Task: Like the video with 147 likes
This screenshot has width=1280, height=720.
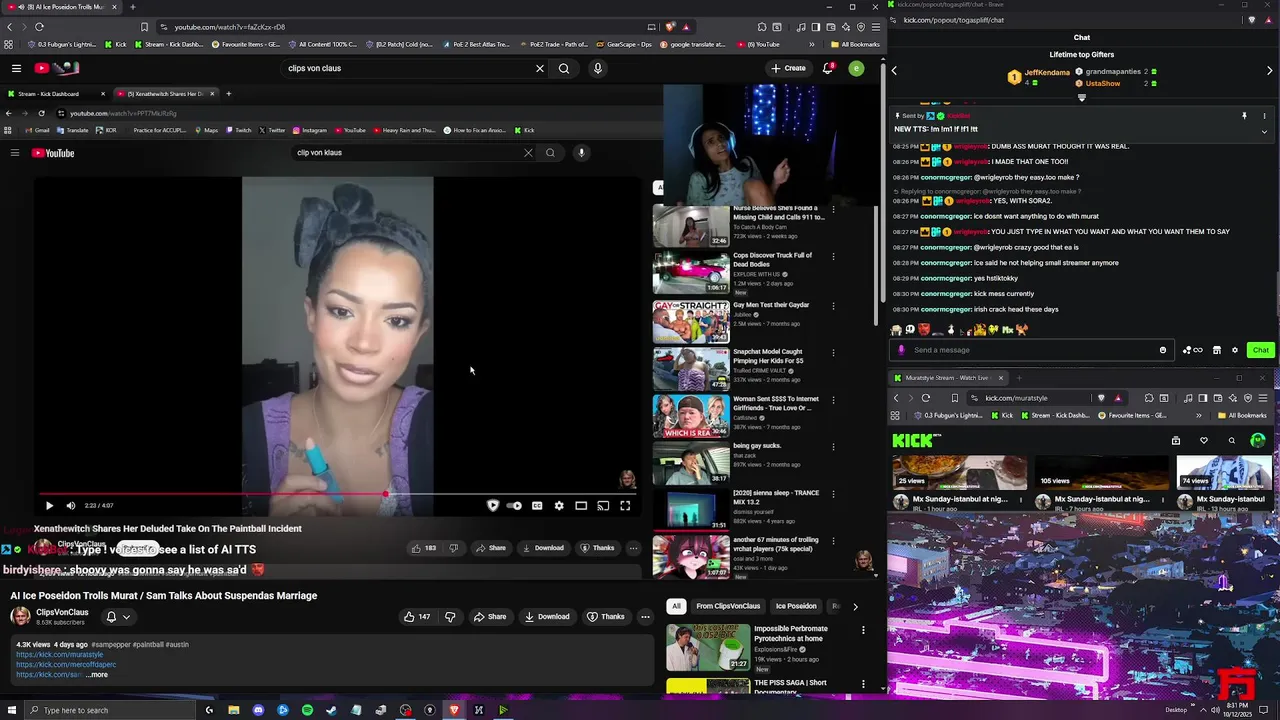Action: click(417, 617)
